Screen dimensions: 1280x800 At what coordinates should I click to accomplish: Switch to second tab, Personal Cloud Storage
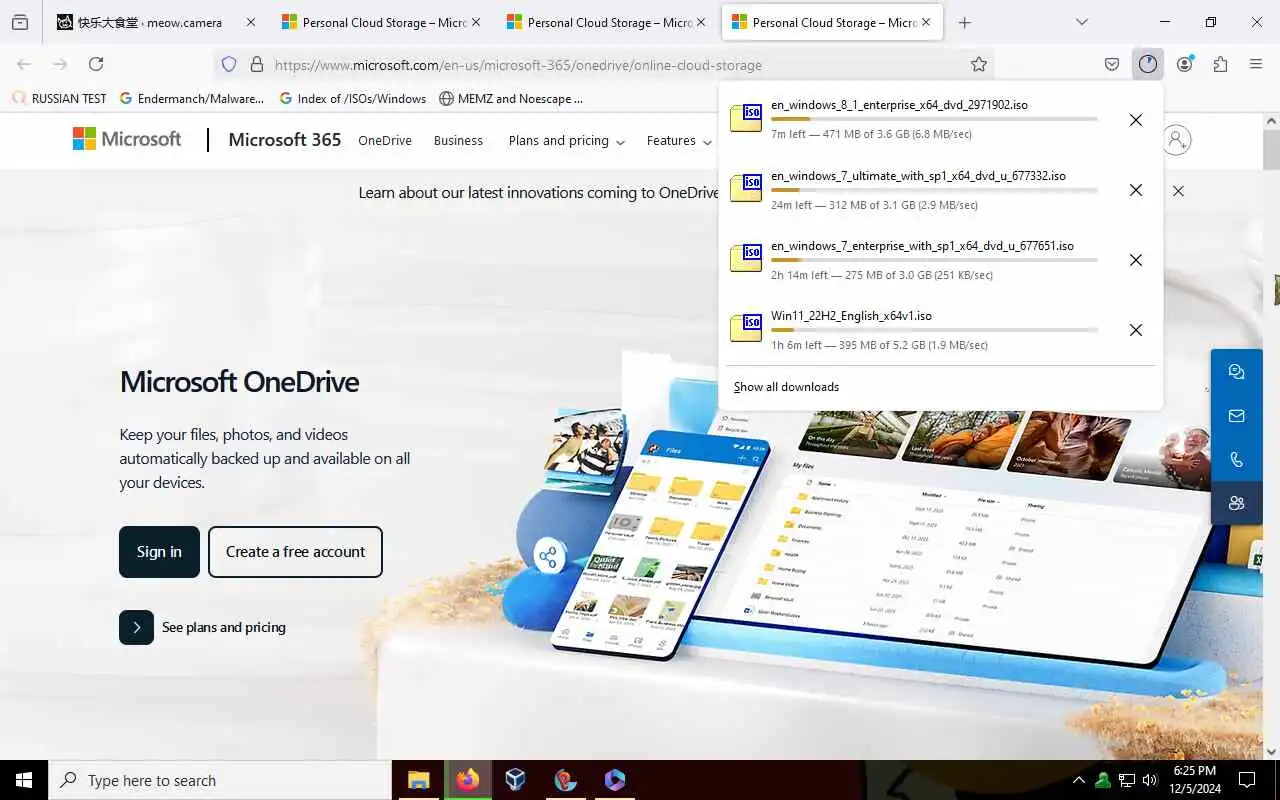pos(381,22)
